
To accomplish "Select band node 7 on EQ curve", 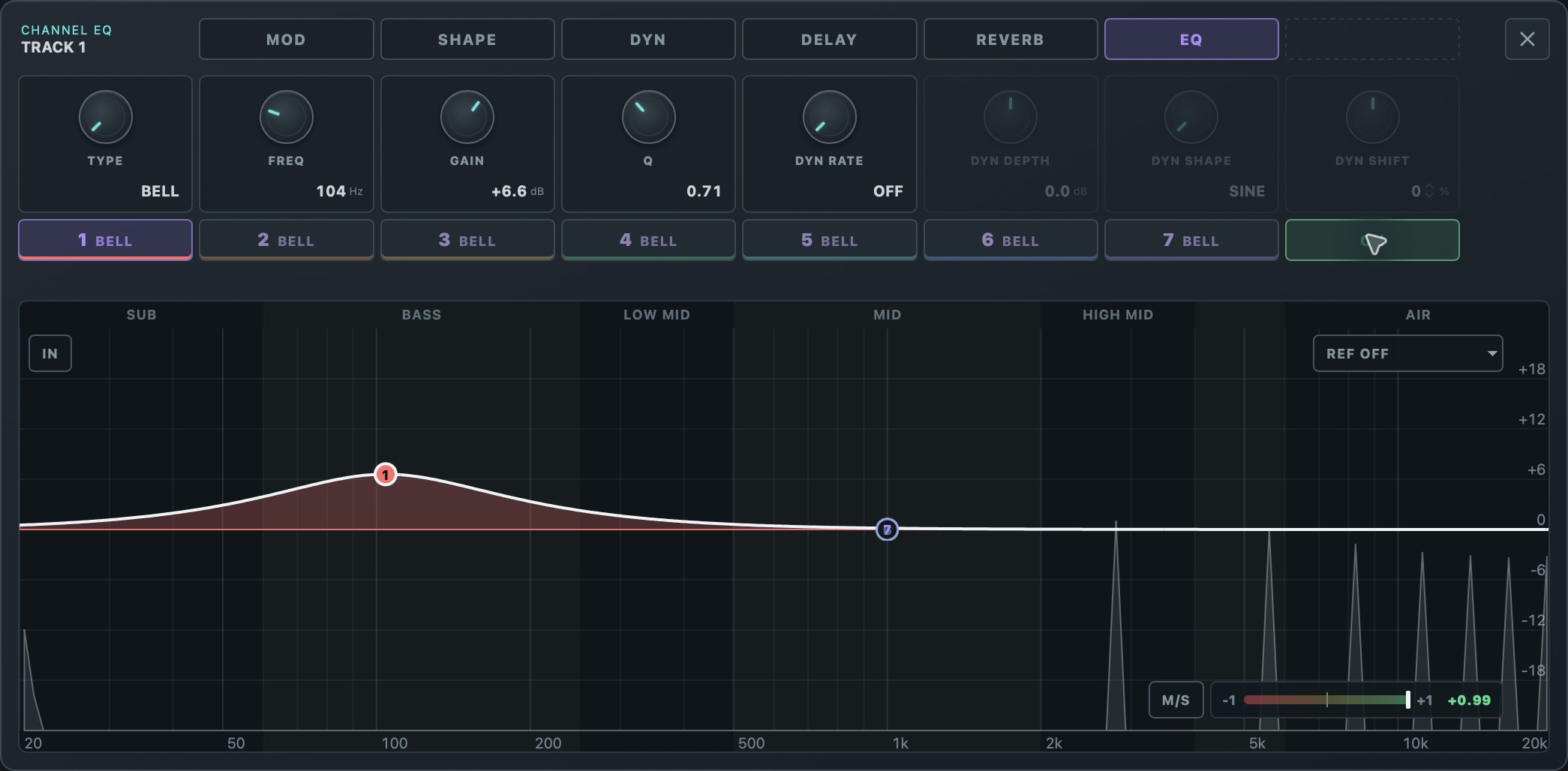I will pos(888,529).
